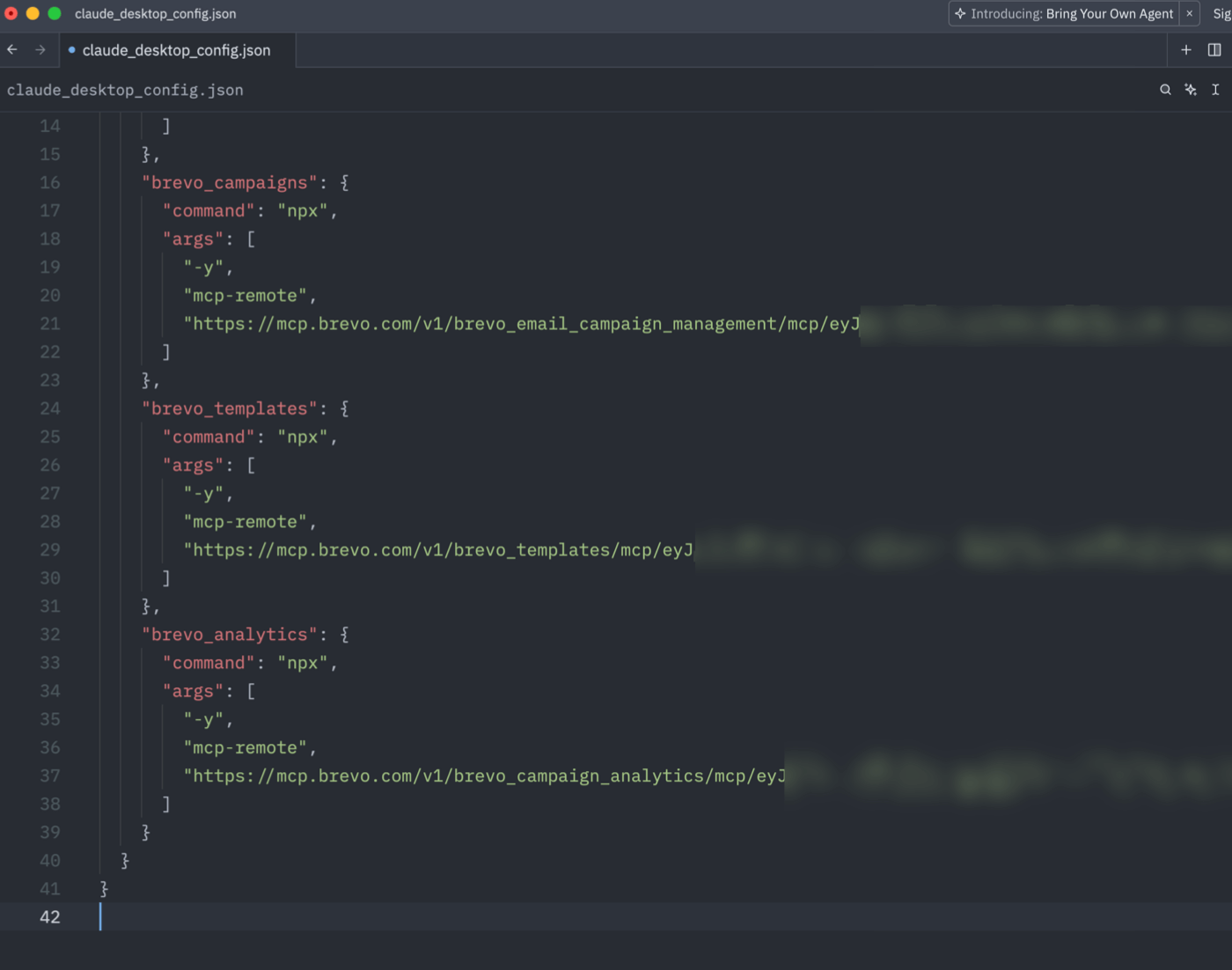Image resolution: width=1232 pixels, height=970 pixels.
Task: Dismiss the Bring Your Own Agent banner
Action: click(x=1190, y=13)
